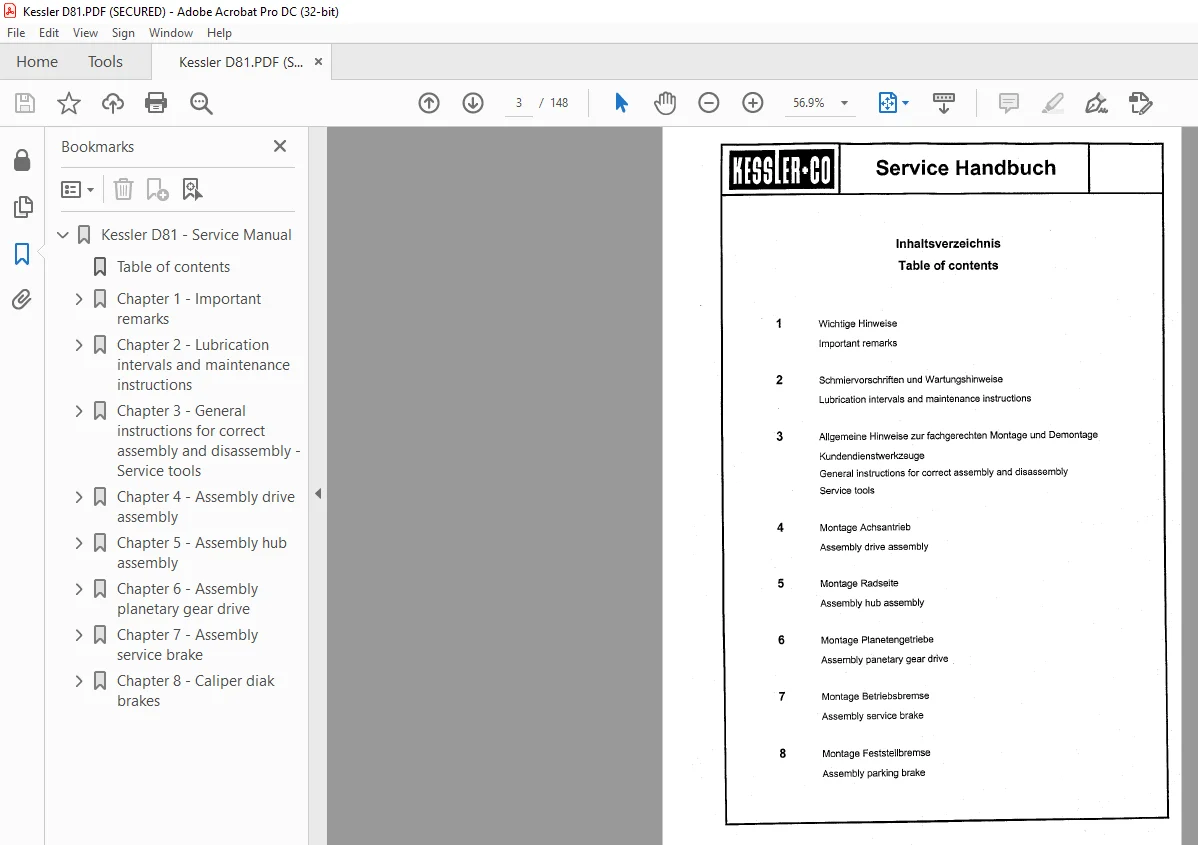
Task: Open the sign document pen icon
Action: click(1096, 103)
